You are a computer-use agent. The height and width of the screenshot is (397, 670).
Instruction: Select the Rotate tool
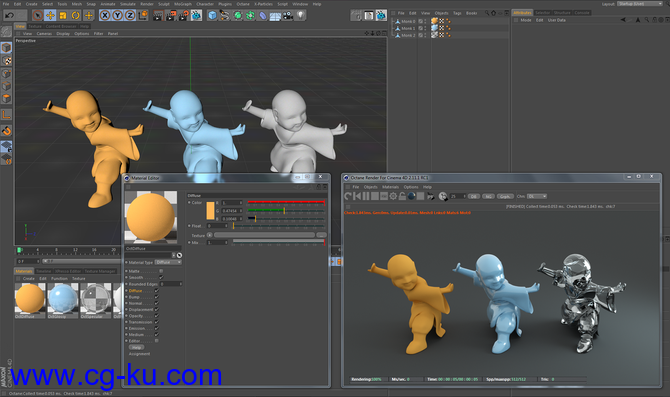pos(76,15)
